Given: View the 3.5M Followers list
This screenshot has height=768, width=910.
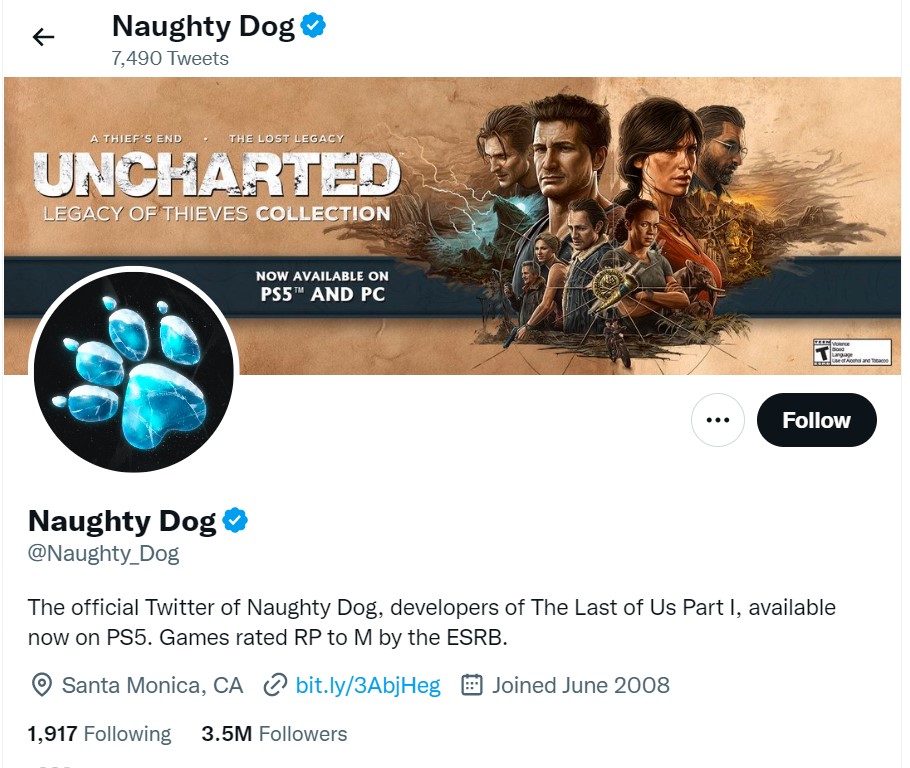Looking at the screenshot, I should pyautogui.click(x=274, y=734).
